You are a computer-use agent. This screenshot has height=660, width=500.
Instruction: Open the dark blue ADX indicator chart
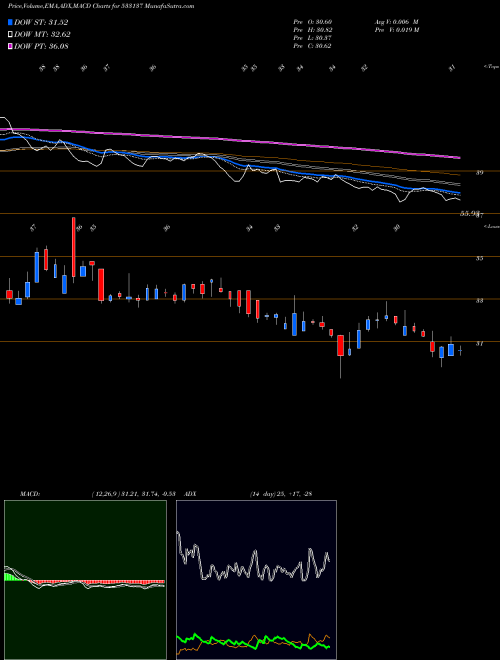(256, 580)
